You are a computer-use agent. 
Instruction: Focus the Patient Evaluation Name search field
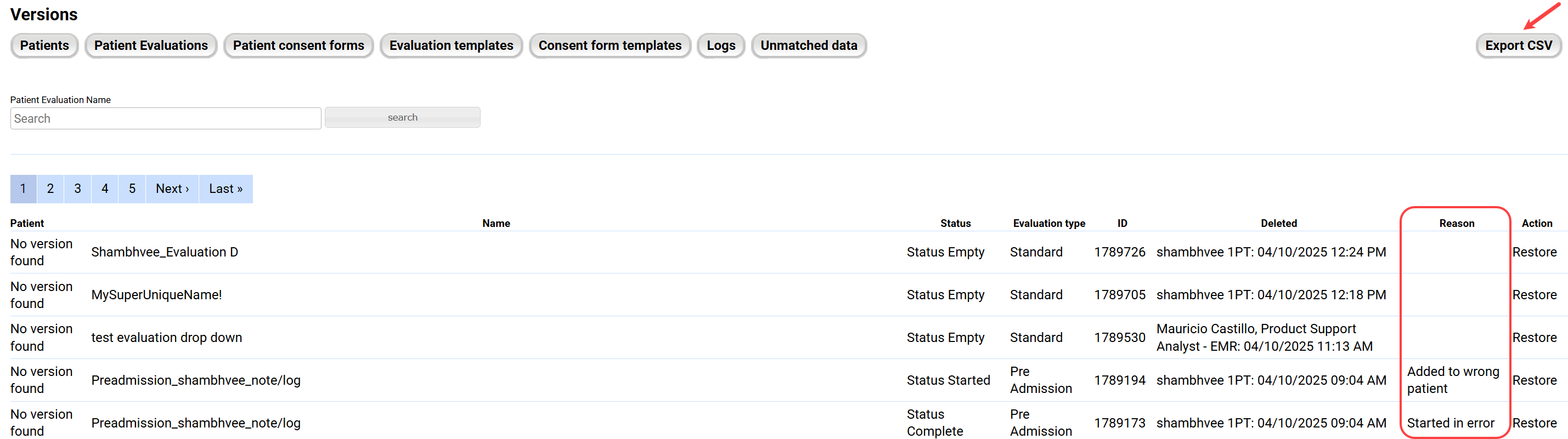(166, 118)
